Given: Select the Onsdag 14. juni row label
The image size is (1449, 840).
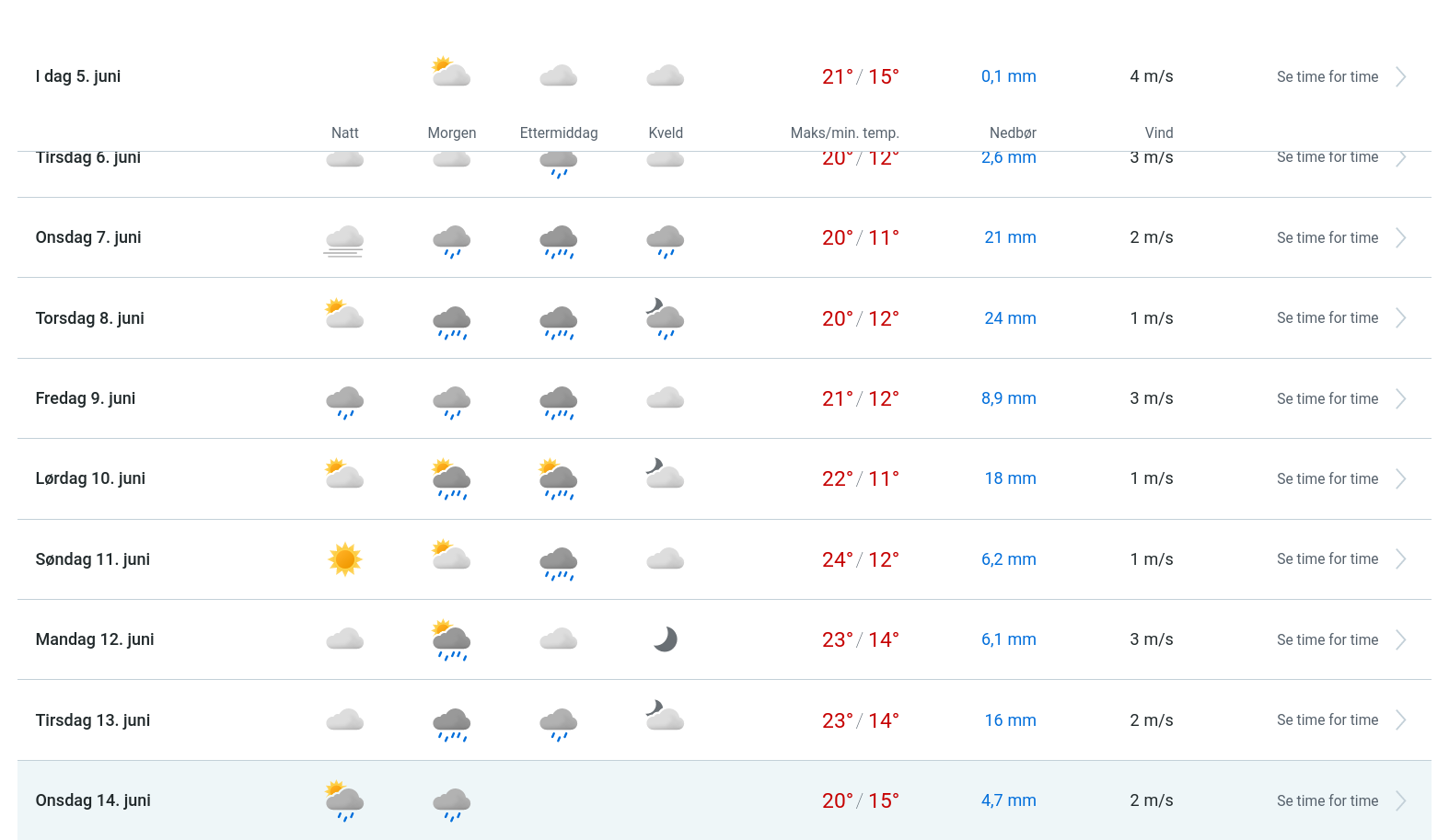Looking at the screenshot, I should pyautogui.click(x=93, y=800).
